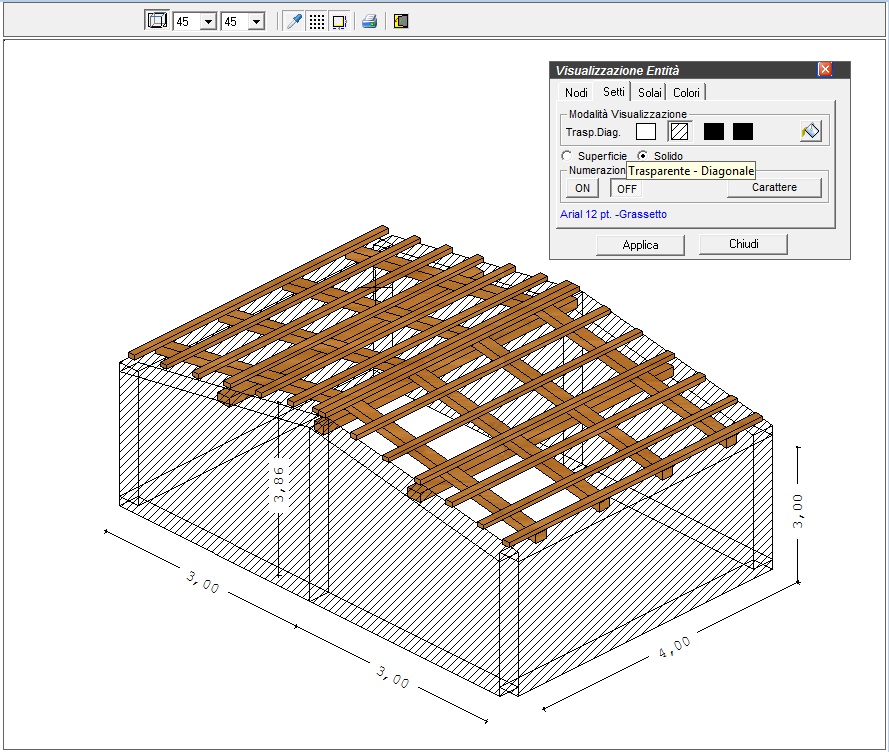This screenshot has width=889, height=752.
Task: Click the blue text "Arial 12 pt. -Grassetto"
Action: pos(613,214)
